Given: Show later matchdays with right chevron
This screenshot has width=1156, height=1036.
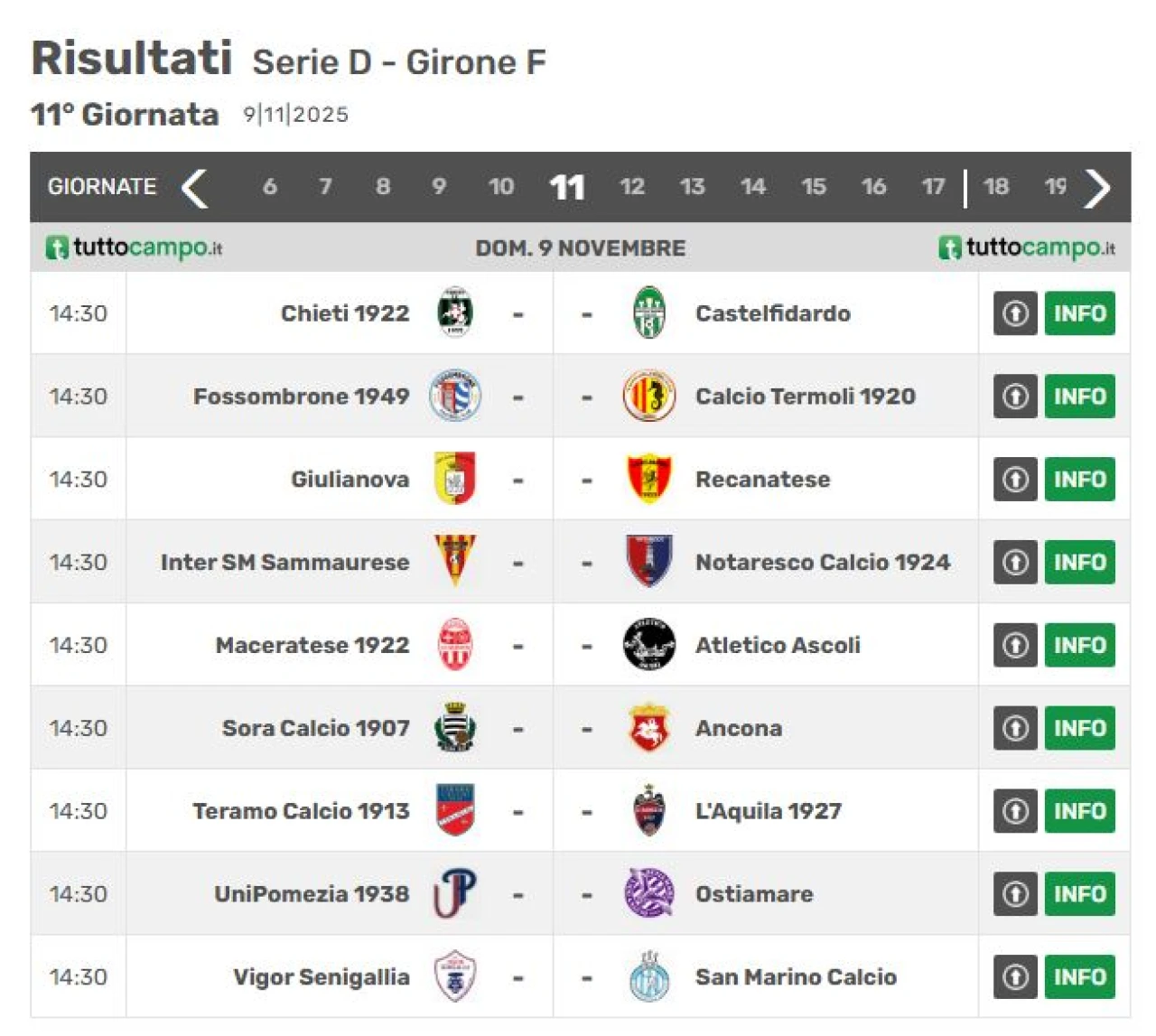Looking at the screenshot, I should point(1097,188).
